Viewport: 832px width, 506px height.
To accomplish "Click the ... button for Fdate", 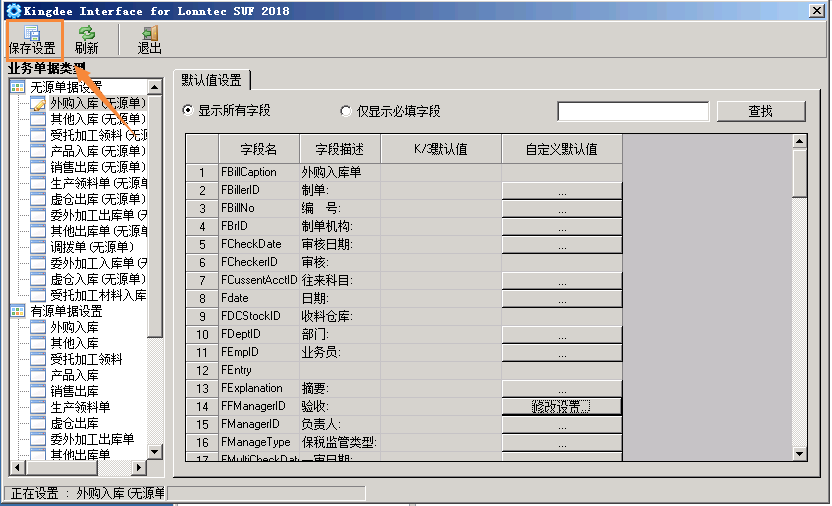I will [x=562, y=299].
